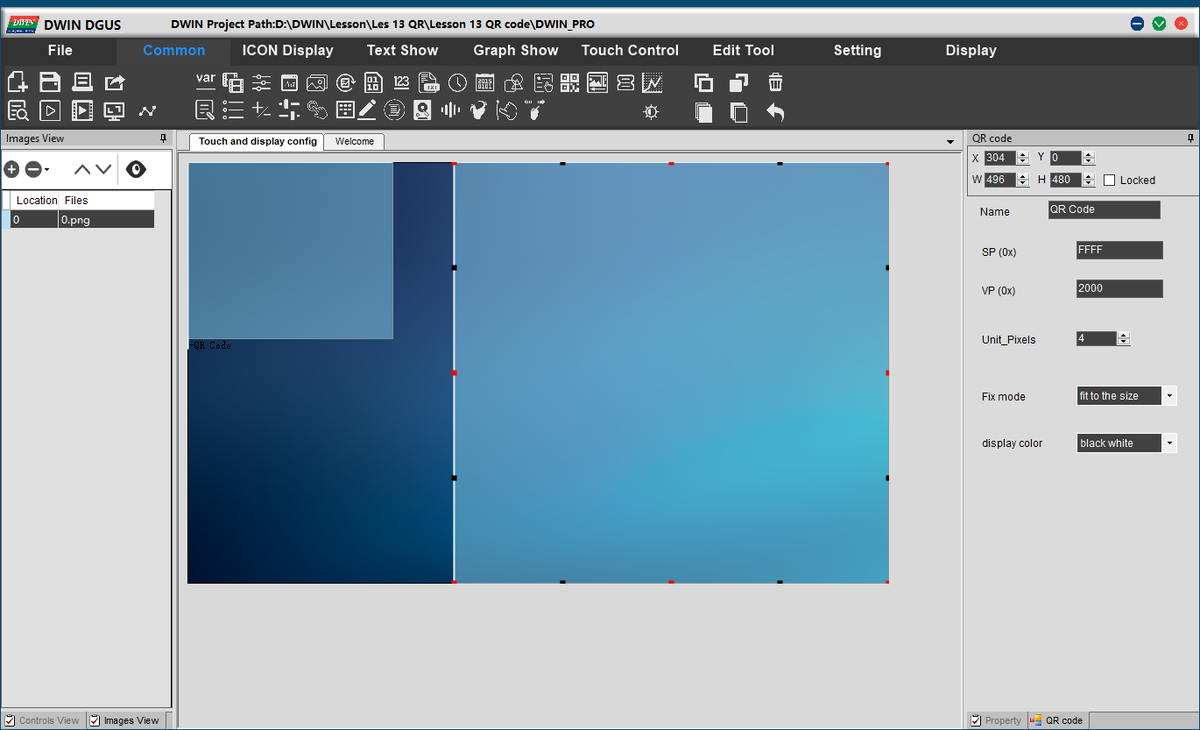
Task: Click the move image down arrow
Action: pyautogui.click(x=103, y=170)
